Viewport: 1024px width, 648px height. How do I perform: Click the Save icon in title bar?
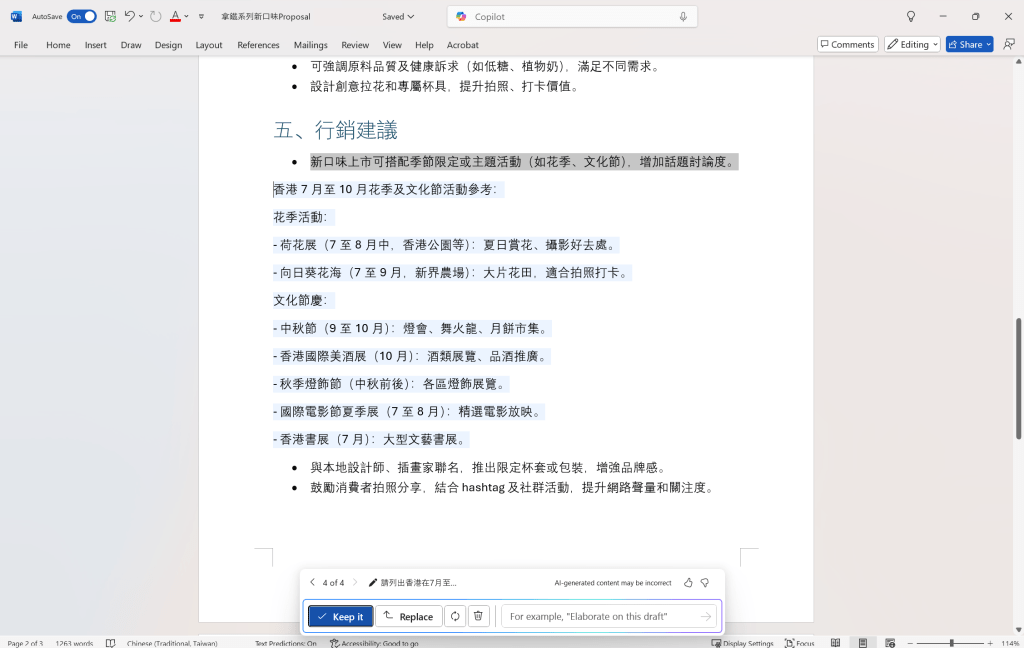point(110,16)
